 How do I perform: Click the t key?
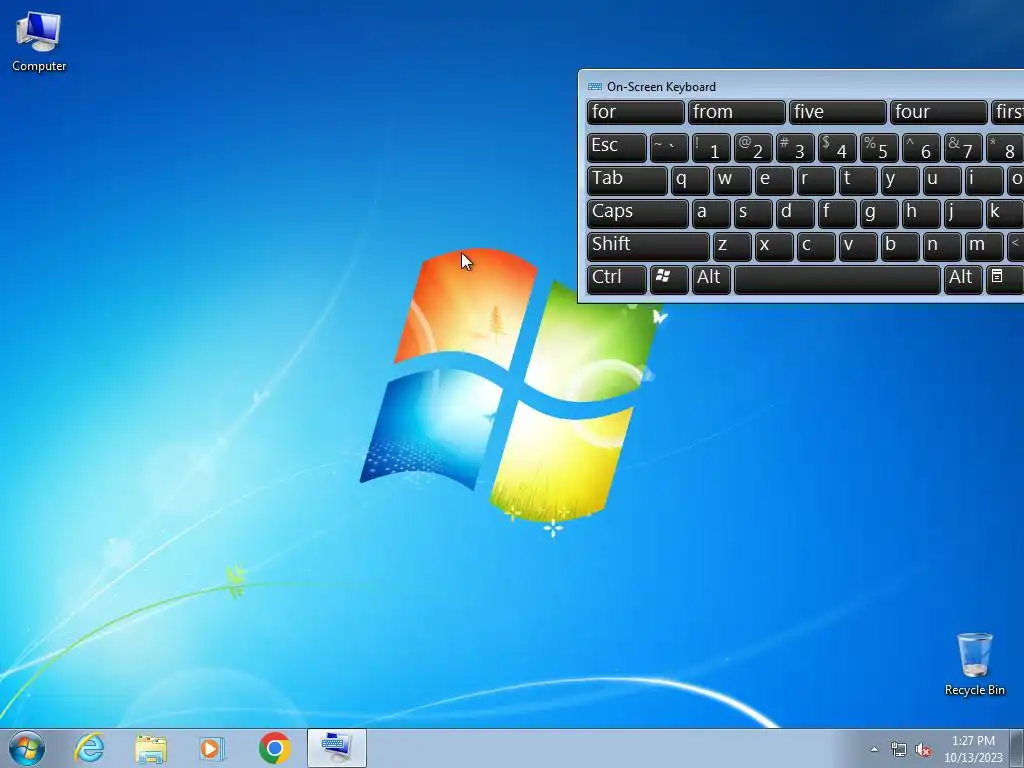[857, 181]
